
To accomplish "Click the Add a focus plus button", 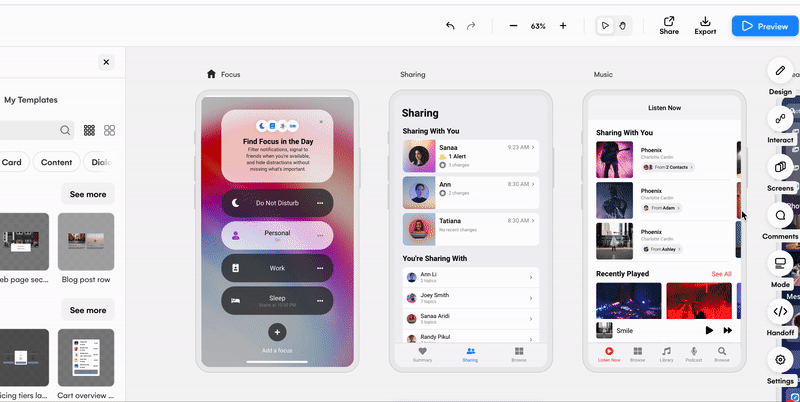I will tap(277, 332).
